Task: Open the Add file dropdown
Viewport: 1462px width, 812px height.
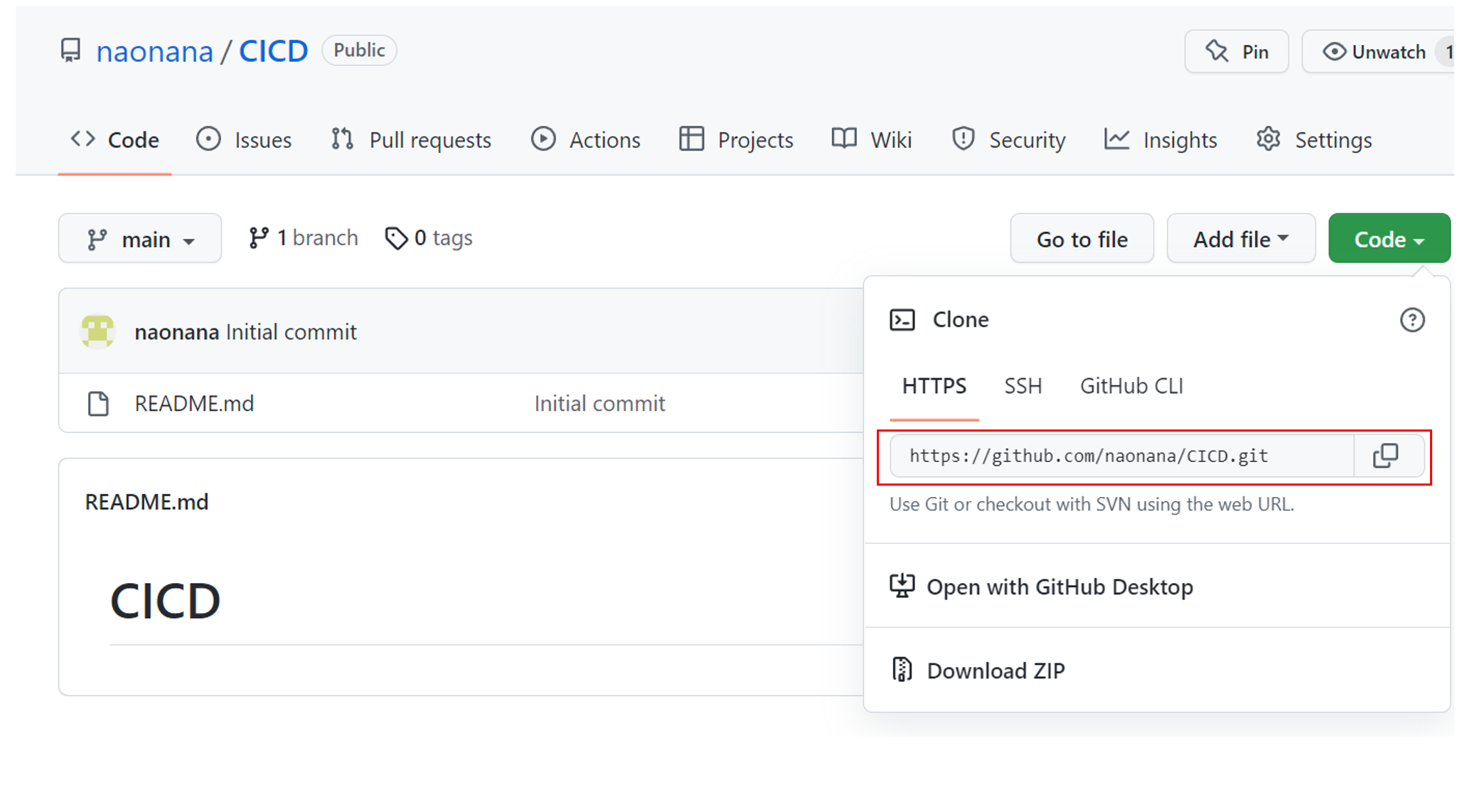Action: tap(1240, 239)
